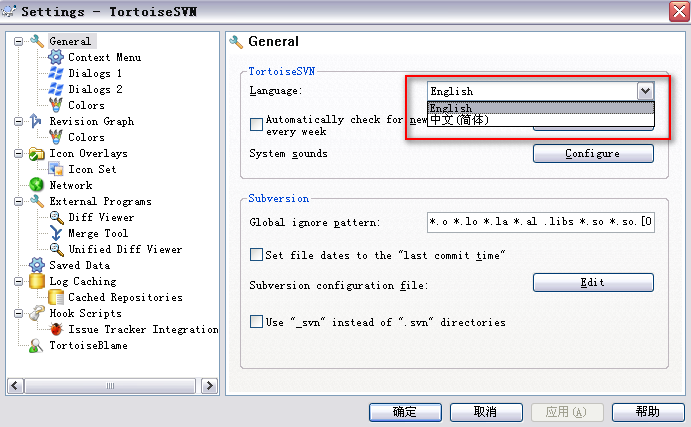This screenshot has height=427, width=691.
Task: Click the 确定 (OK) button
Action: pyautogui.click(x=405, y=412)
